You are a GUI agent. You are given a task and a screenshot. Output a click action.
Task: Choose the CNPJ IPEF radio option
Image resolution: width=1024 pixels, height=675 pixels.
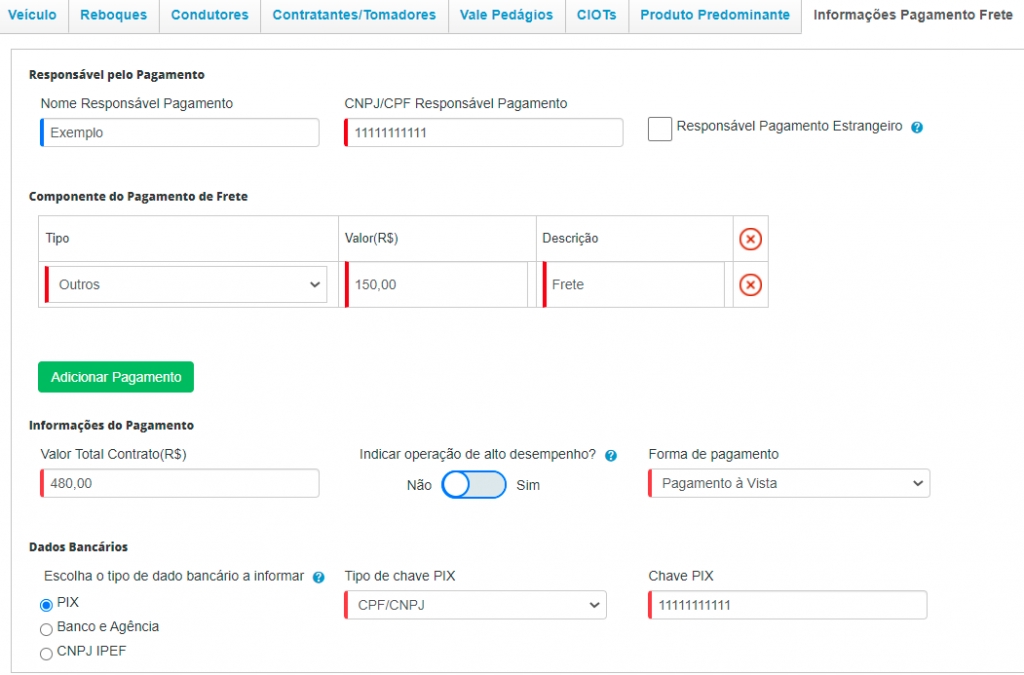[x=46, y=654]
